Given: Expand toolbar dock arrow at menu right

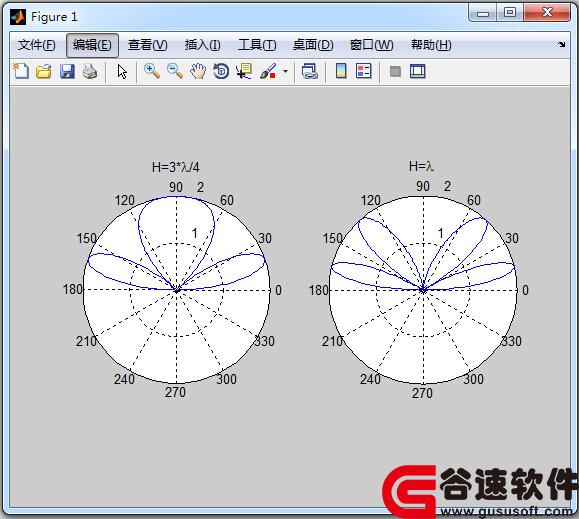Looking at the screenshot, I should (562, 45).
